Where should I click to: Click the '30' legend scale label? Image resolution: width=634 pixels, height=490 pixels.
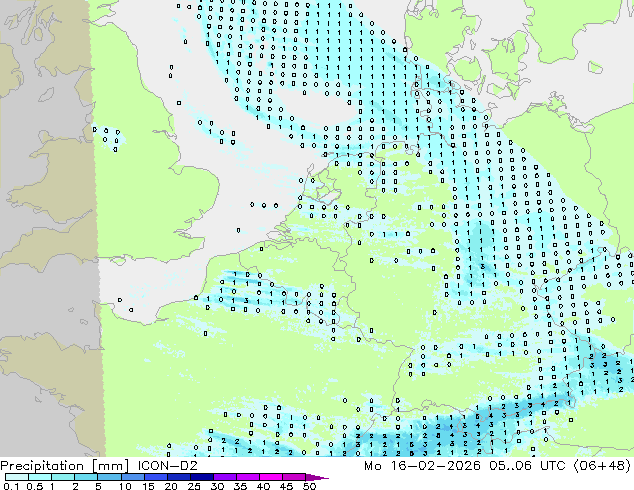click(217, 486)
